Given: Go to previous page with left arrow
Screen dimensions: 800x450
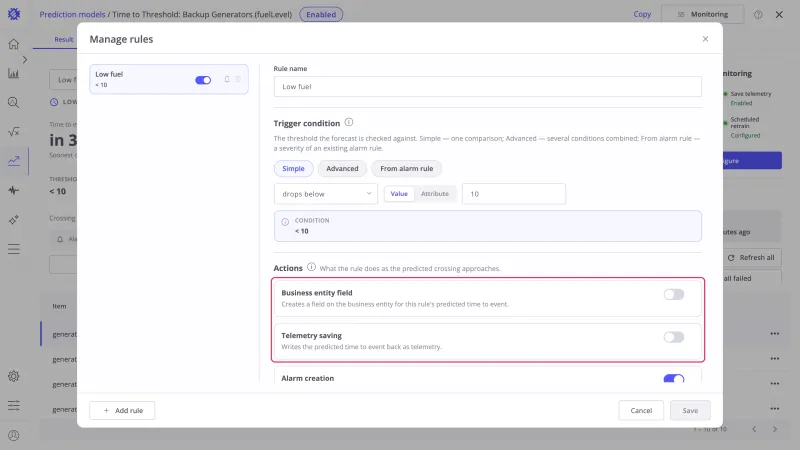Looking at the screenshot, I should pos(754,429).
